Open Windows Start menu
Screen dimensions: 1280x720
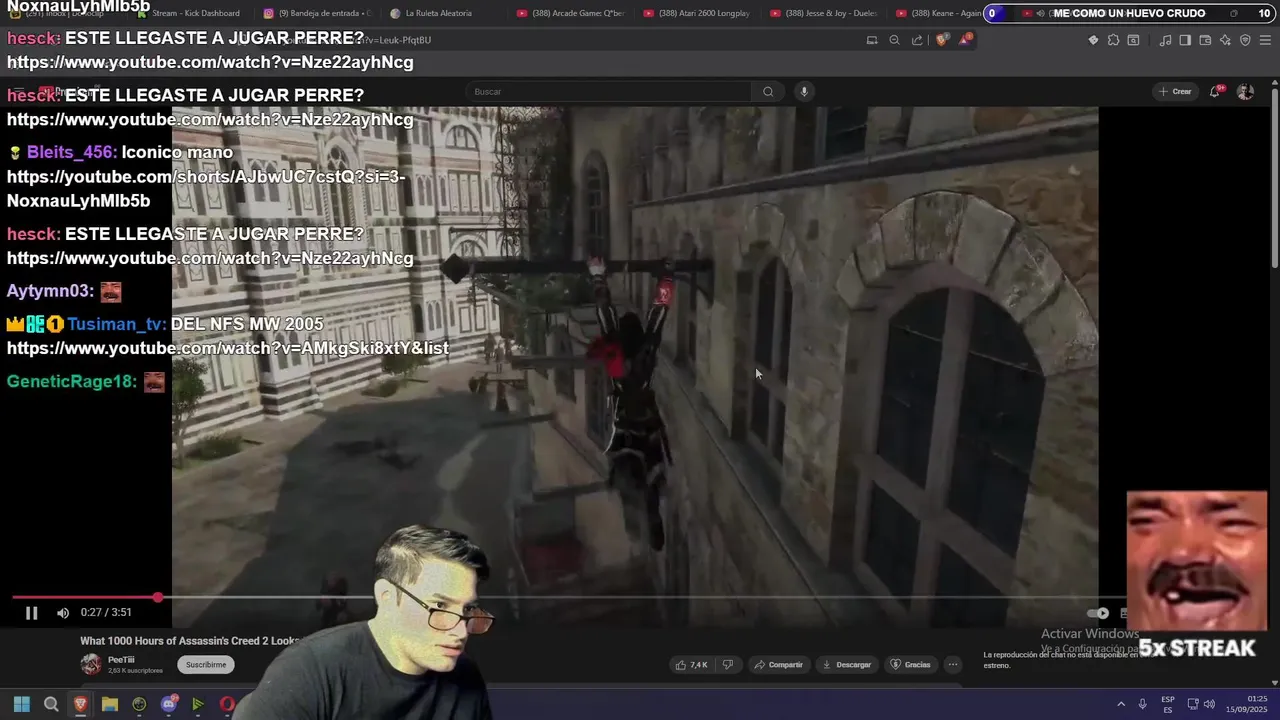[22, 704]
